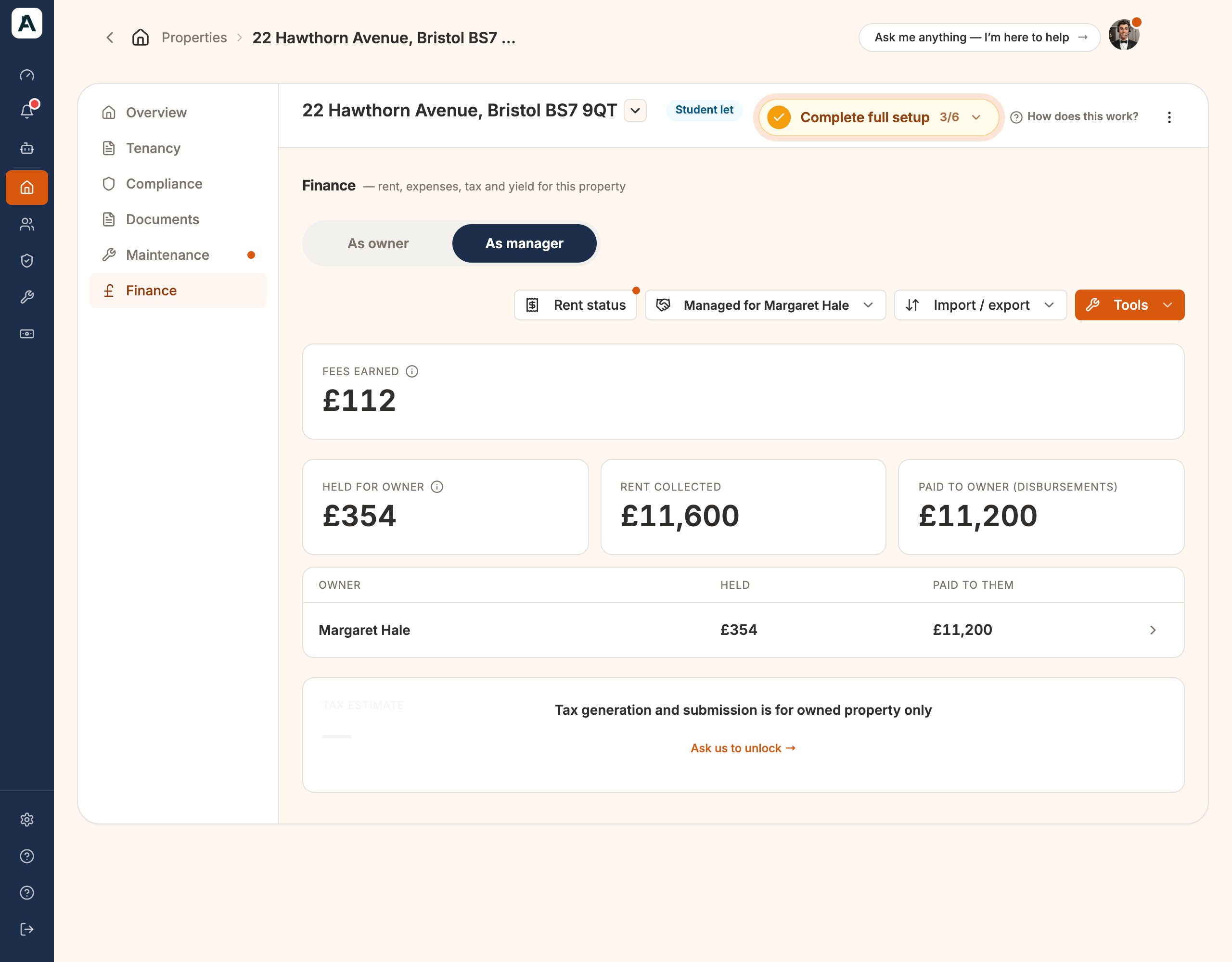Open Managed for Margaret Hale dropdown
This screenshot has width=1232, height=962.
tap(766, 305)
